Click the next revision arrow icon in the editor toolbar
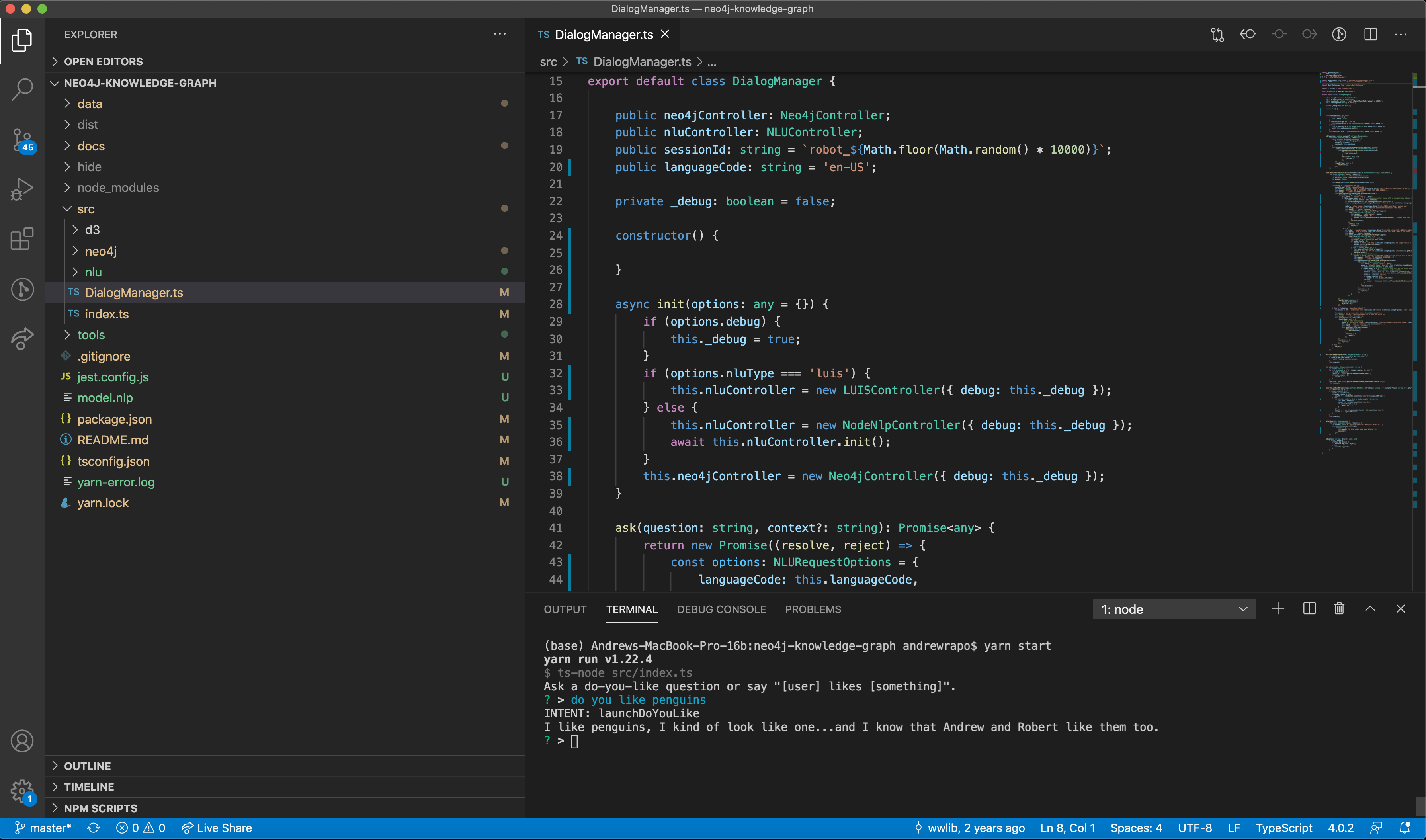The image size is (1426, 840). (1309, 35)
